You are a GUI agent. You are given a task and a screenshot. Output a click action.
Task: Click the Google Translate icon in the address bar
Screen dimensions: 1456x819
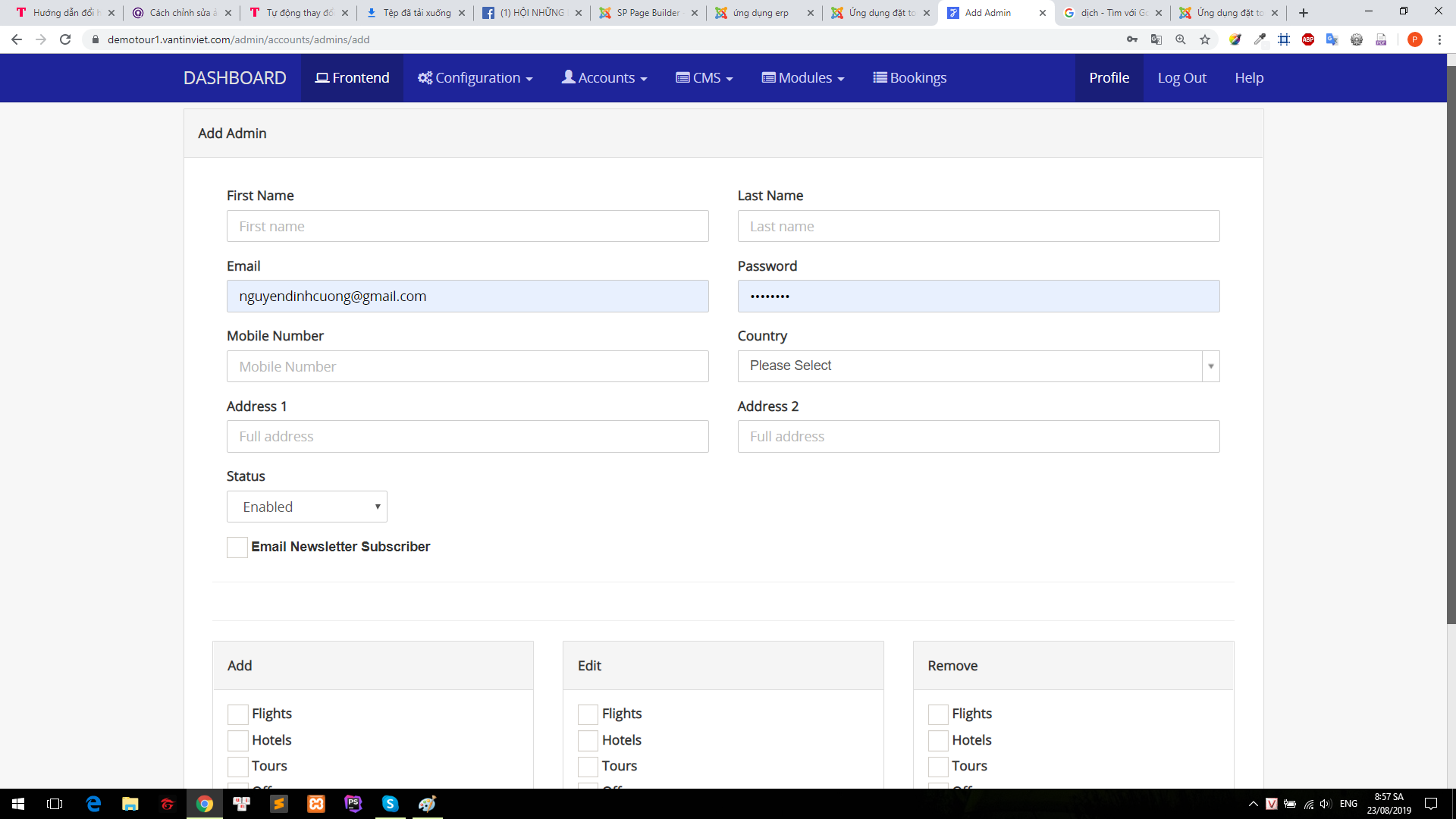(x=1156, y=39)
